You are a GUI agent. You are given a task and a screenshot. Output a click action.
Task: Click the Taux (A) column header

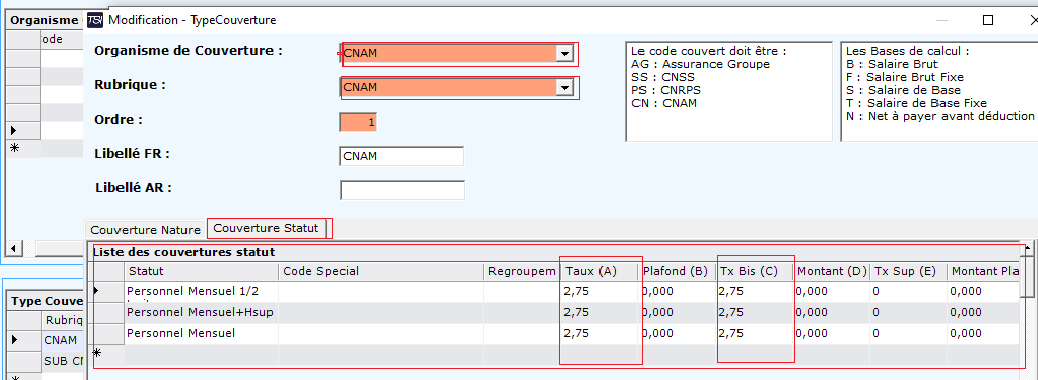[x=599, y=271]
